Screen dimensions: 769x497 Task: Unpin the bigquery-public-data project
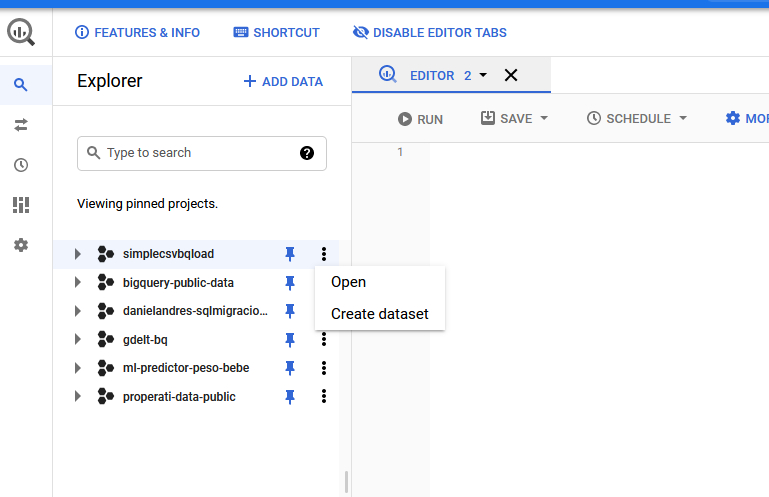(x=290, y=283)
